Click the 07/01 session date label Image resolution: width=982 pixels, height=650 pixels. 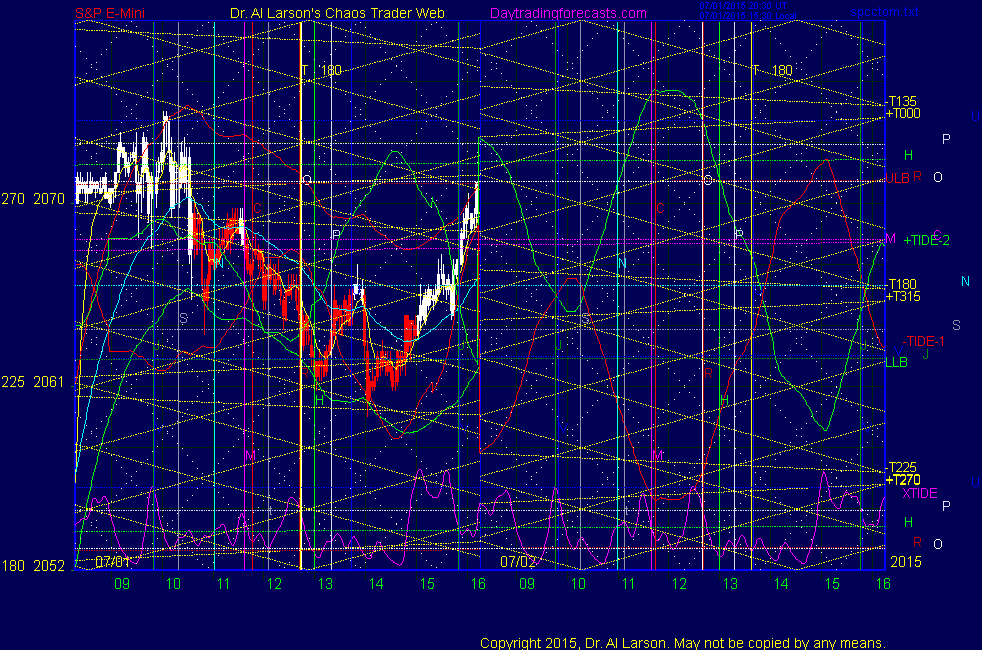(113, 561)
